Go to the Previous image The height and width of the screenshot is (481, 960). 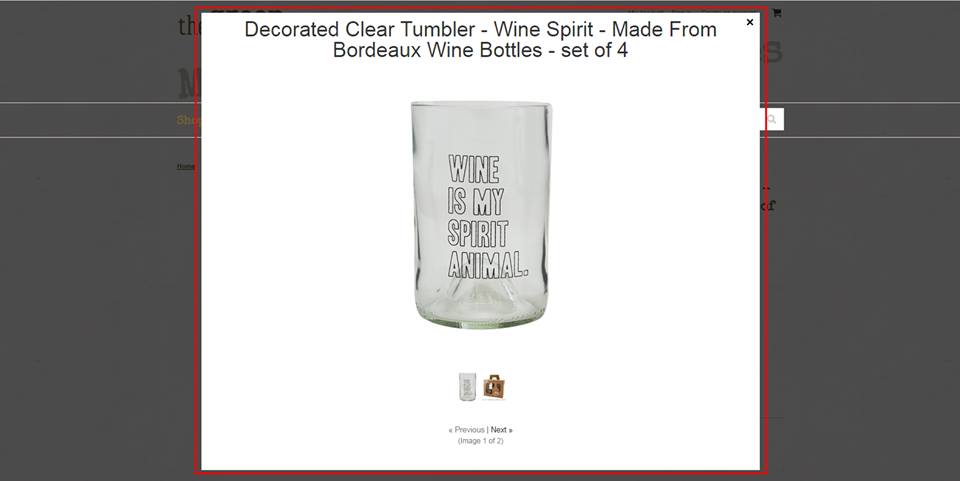(x=469, y=430)
